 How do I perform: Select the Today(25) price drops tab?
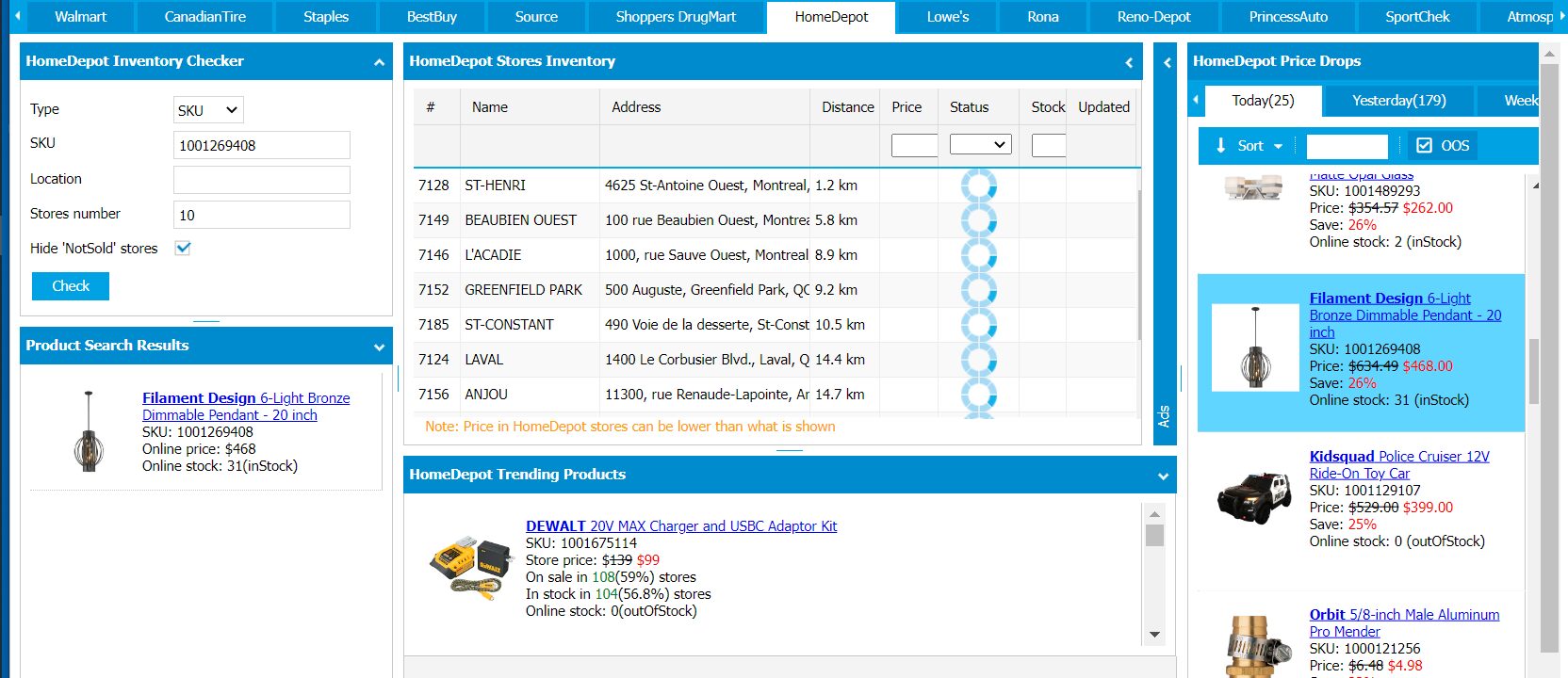point(1263,101)
